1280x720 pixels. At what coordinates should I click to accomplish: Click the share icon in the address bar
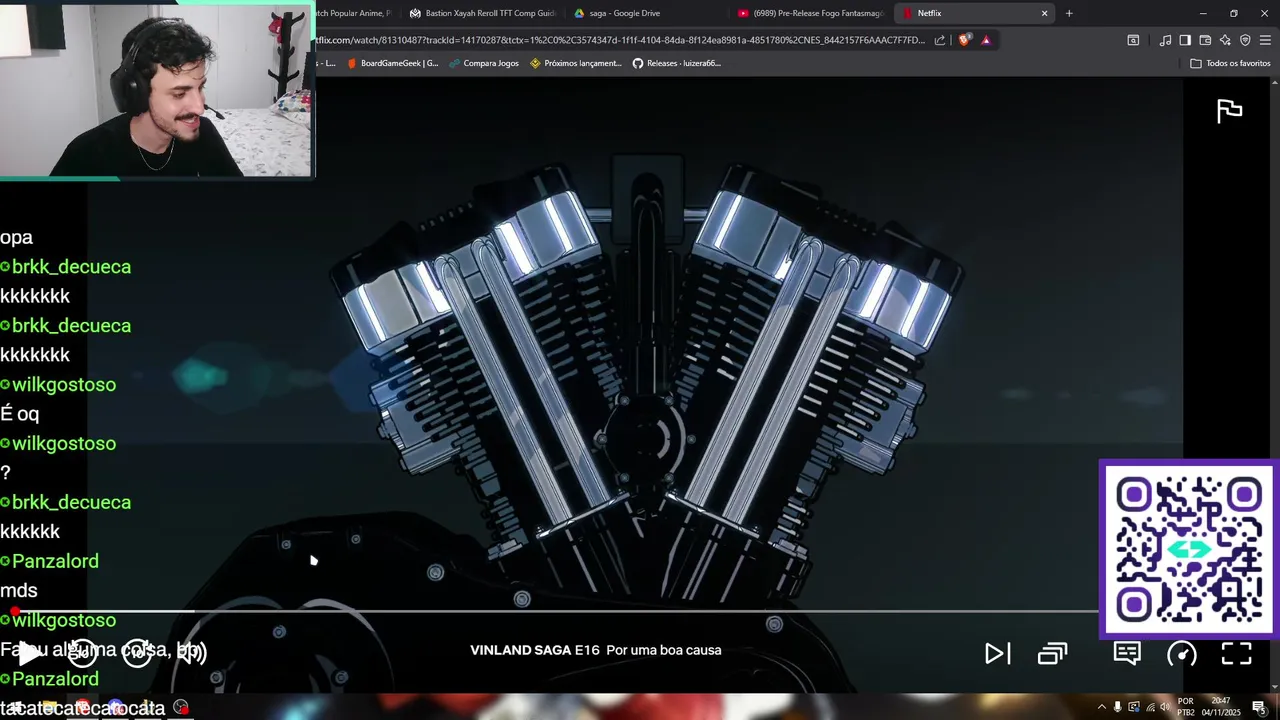click(x=939, y=40)
